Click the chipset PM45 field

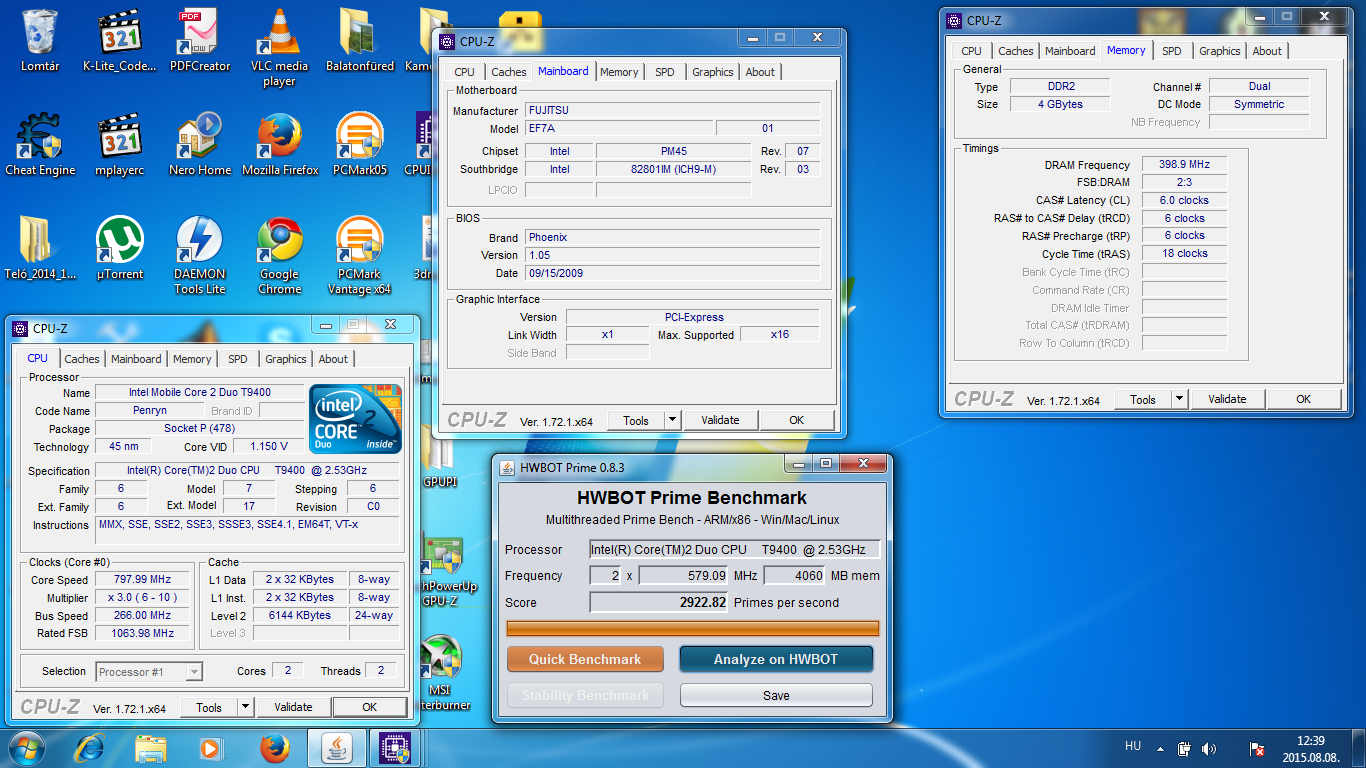coord(673,151)
